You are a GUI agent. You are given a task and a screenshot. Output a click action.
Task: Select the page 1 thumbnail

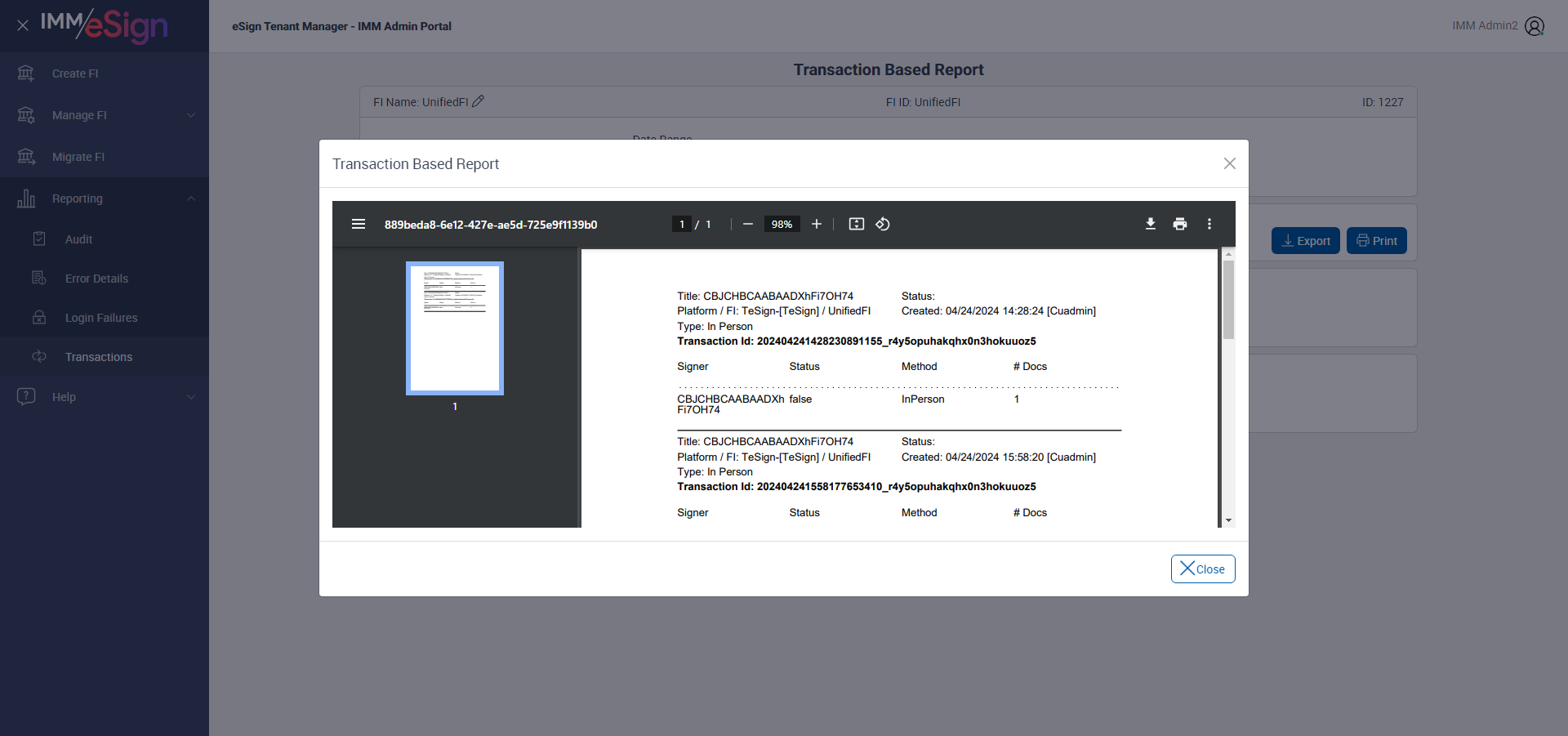point(455,328)
